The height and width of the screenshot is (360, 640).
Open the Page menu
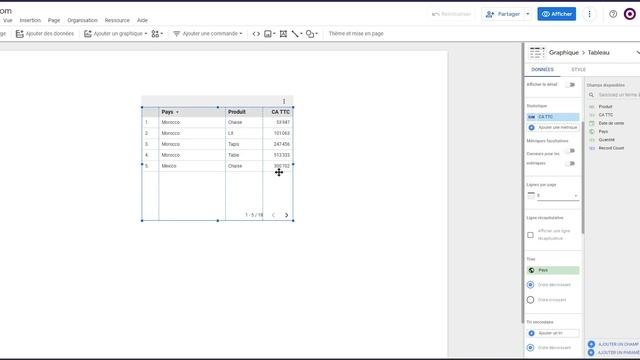54,20
